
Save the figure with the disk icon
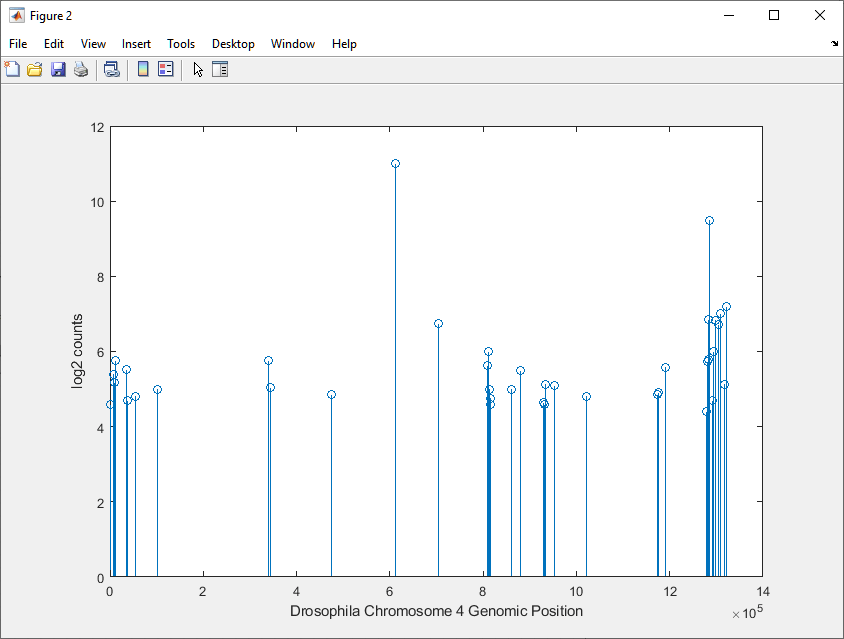[x=57, y=69]
